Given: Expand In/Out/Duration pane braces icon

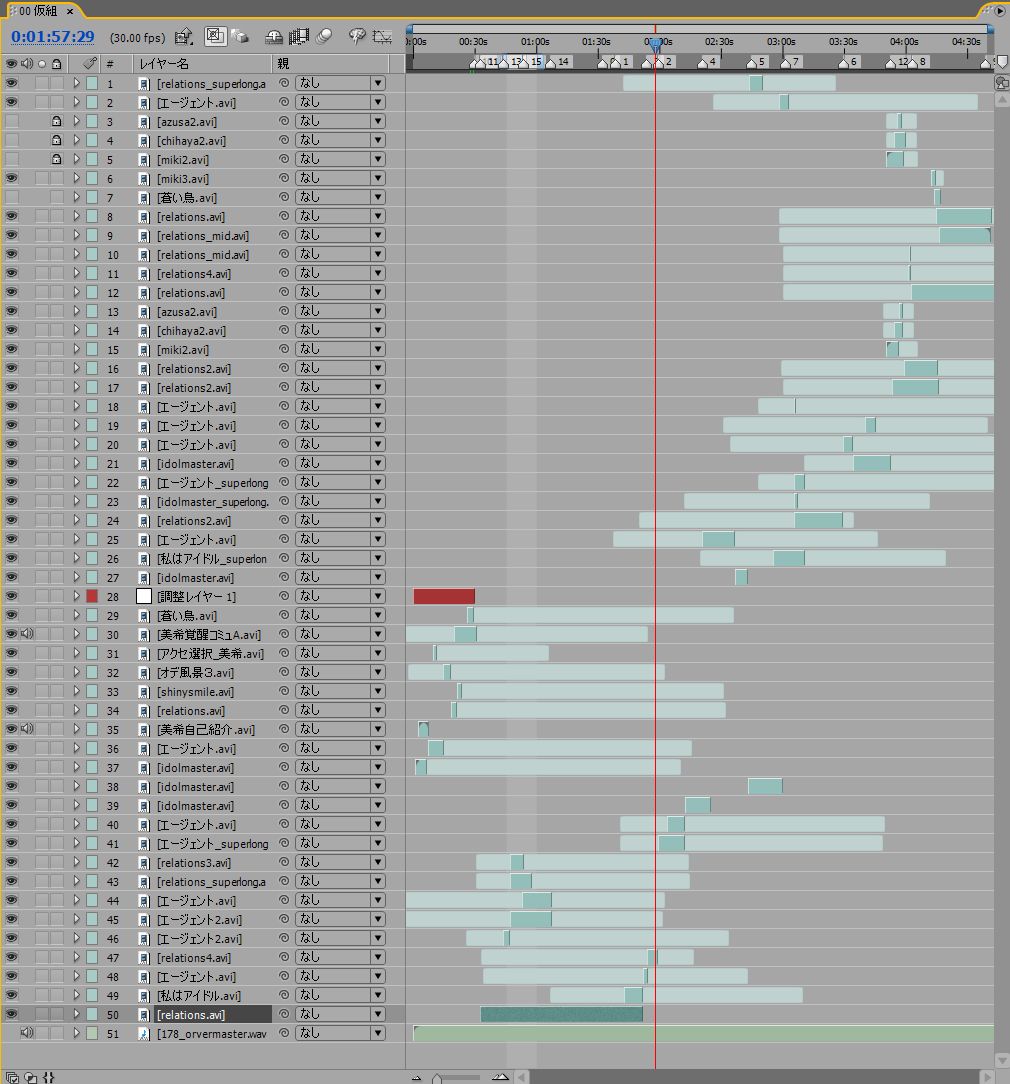Looking at the screenshot, I should pos(48,1077).
